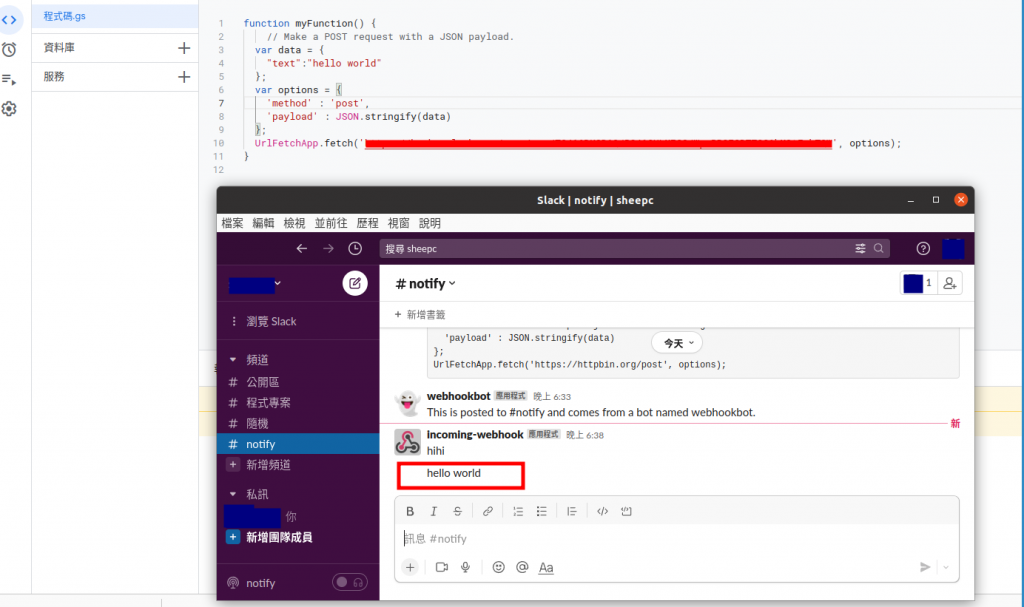Click the message input field for #notify
The image size is (1024, 607).
677,538
